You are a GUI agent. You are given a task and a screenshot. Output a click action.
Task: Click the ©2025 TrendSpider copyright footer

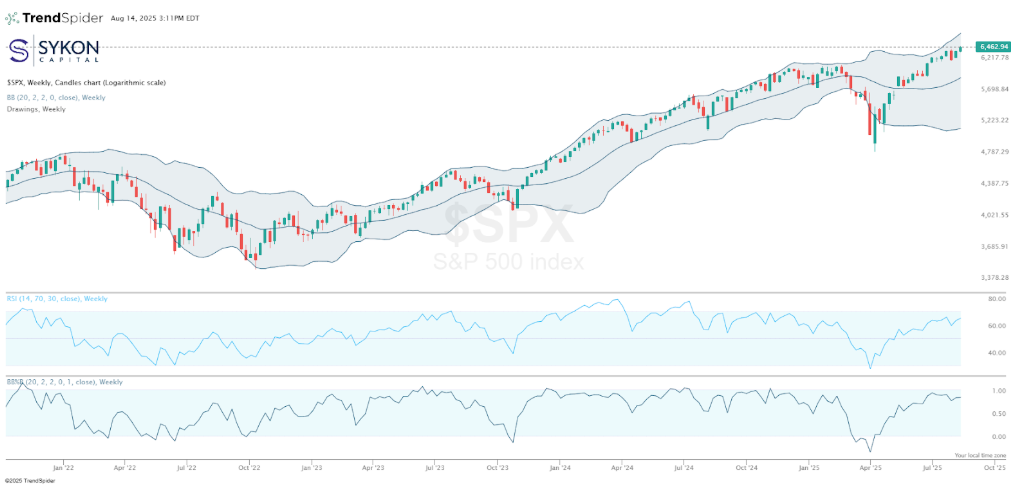(30, 481)
